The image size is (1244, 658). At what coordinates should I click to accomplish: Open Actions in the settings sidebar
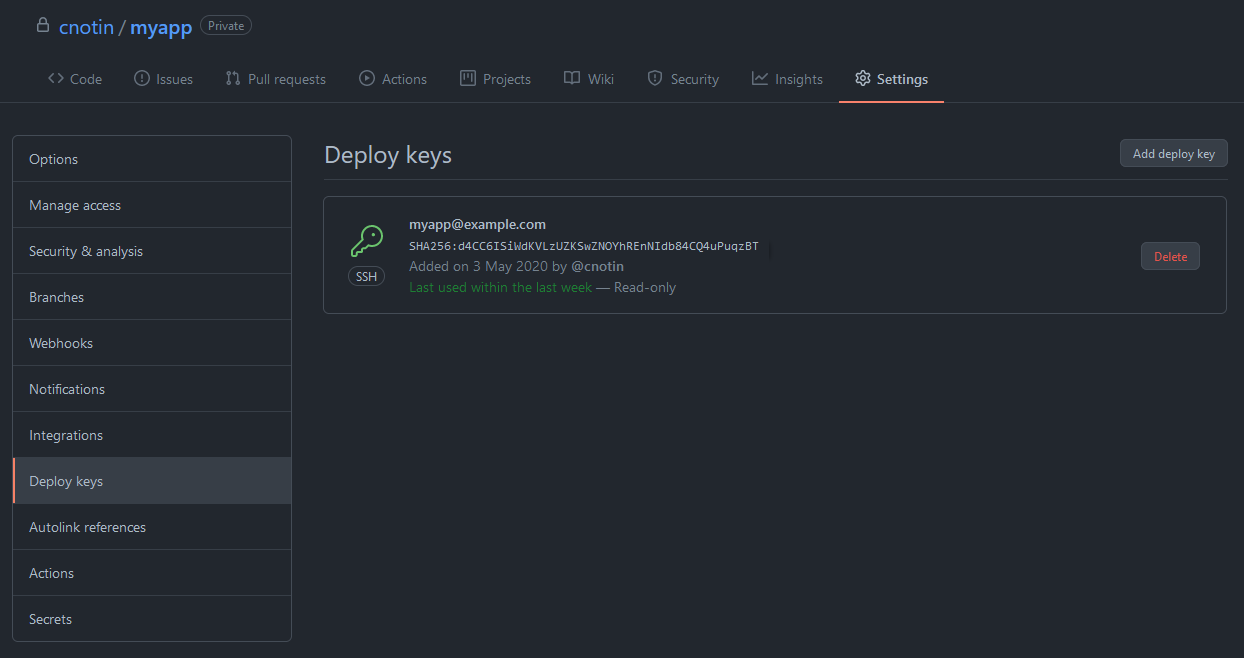coord(152,573)
